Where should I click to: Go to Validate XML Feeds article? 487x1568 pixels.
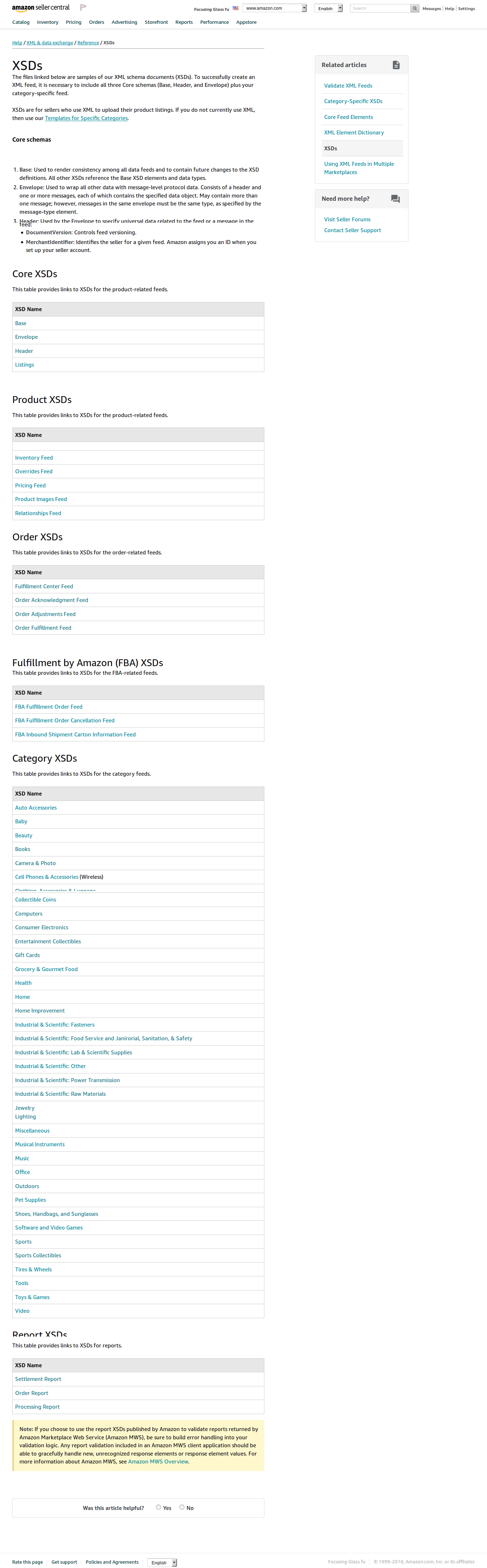348,86
